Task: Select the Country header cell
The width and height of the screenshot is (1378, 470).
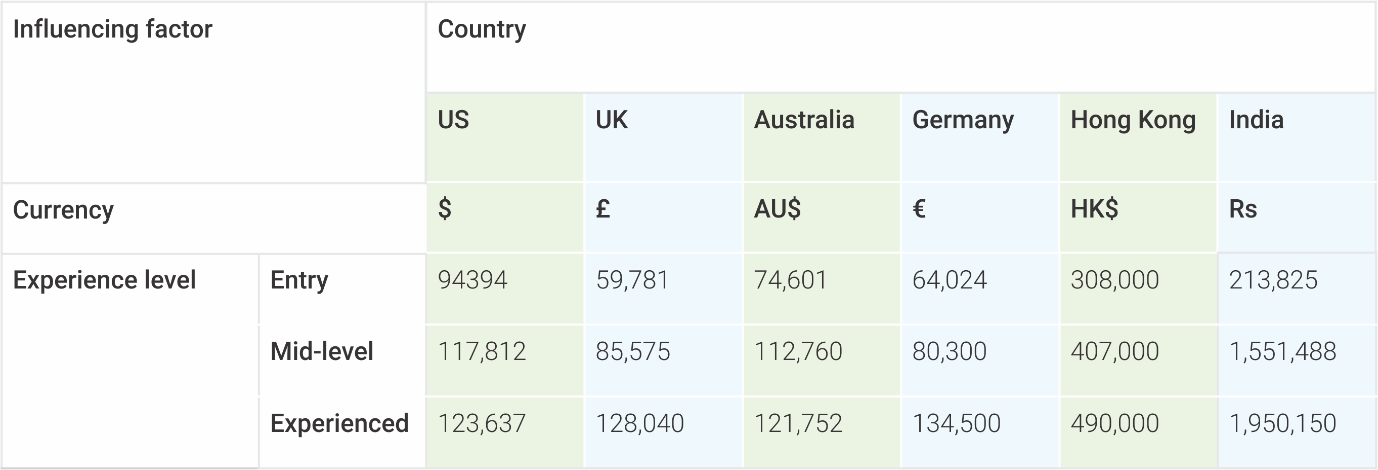Action: 901,47
